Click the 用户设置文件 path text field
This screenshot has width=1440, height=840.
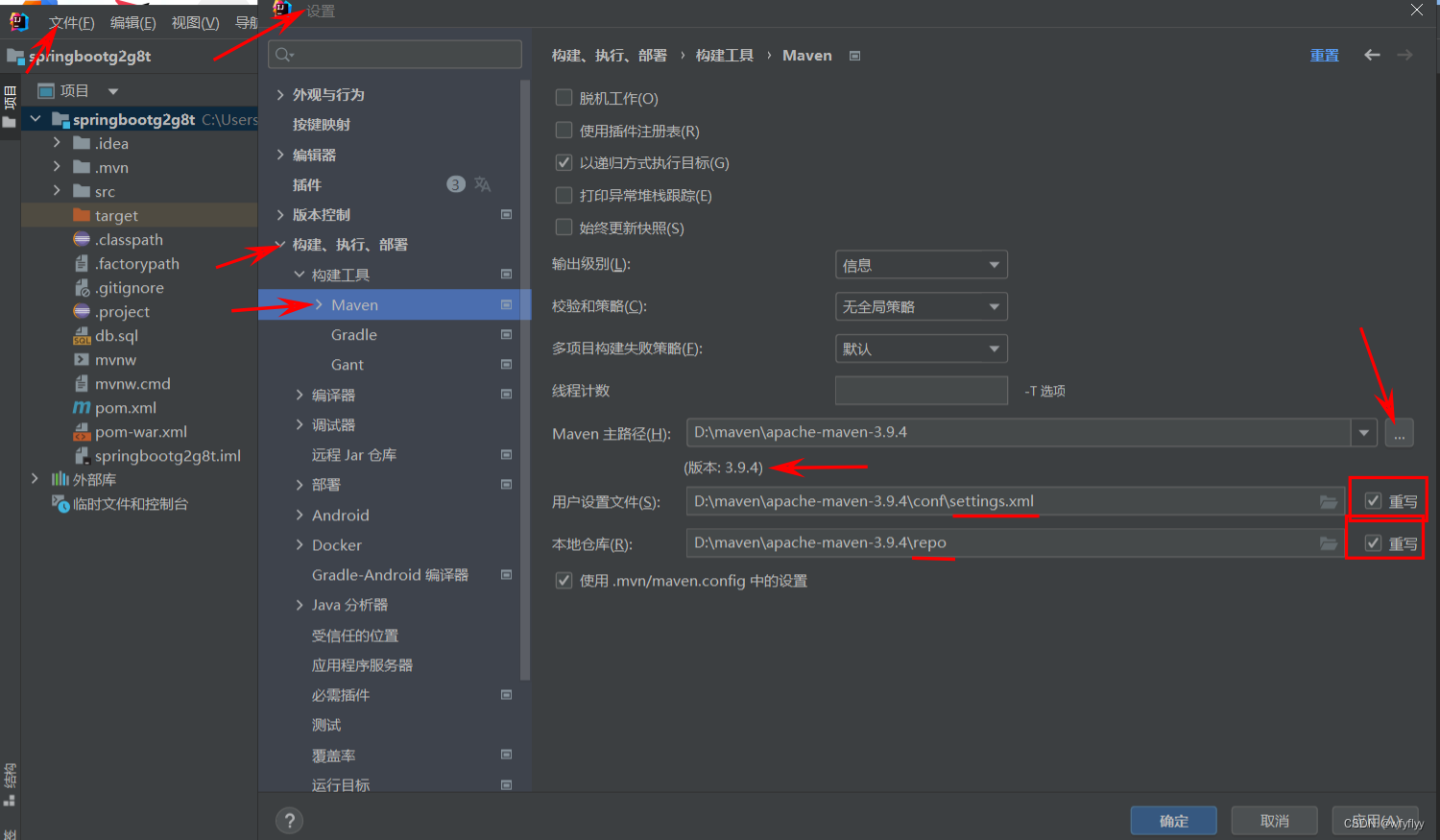1015,501
